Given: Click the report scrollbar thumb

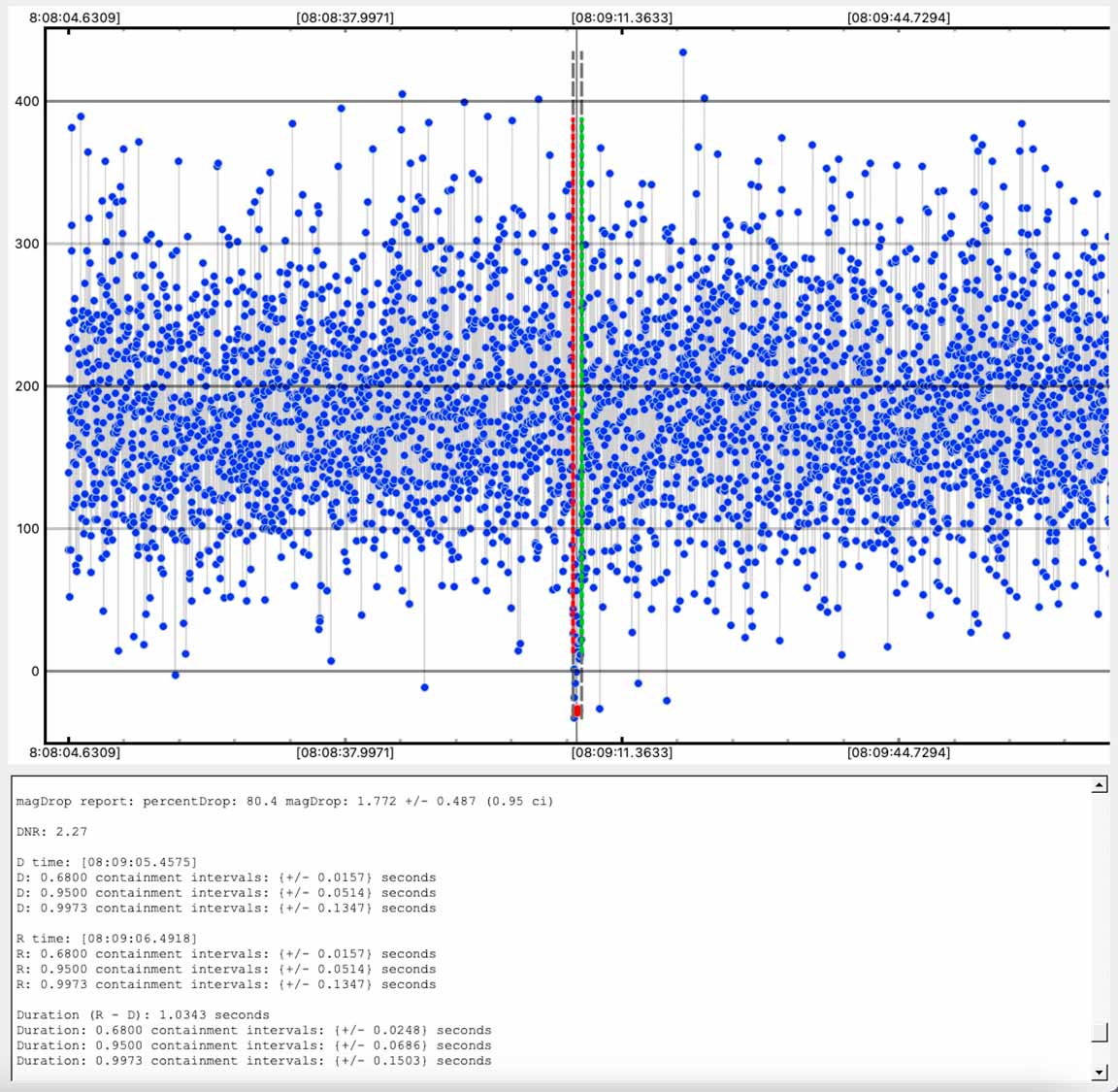Looking at the screenshot, I should pyautogui.click(x=1100, y=1032).
